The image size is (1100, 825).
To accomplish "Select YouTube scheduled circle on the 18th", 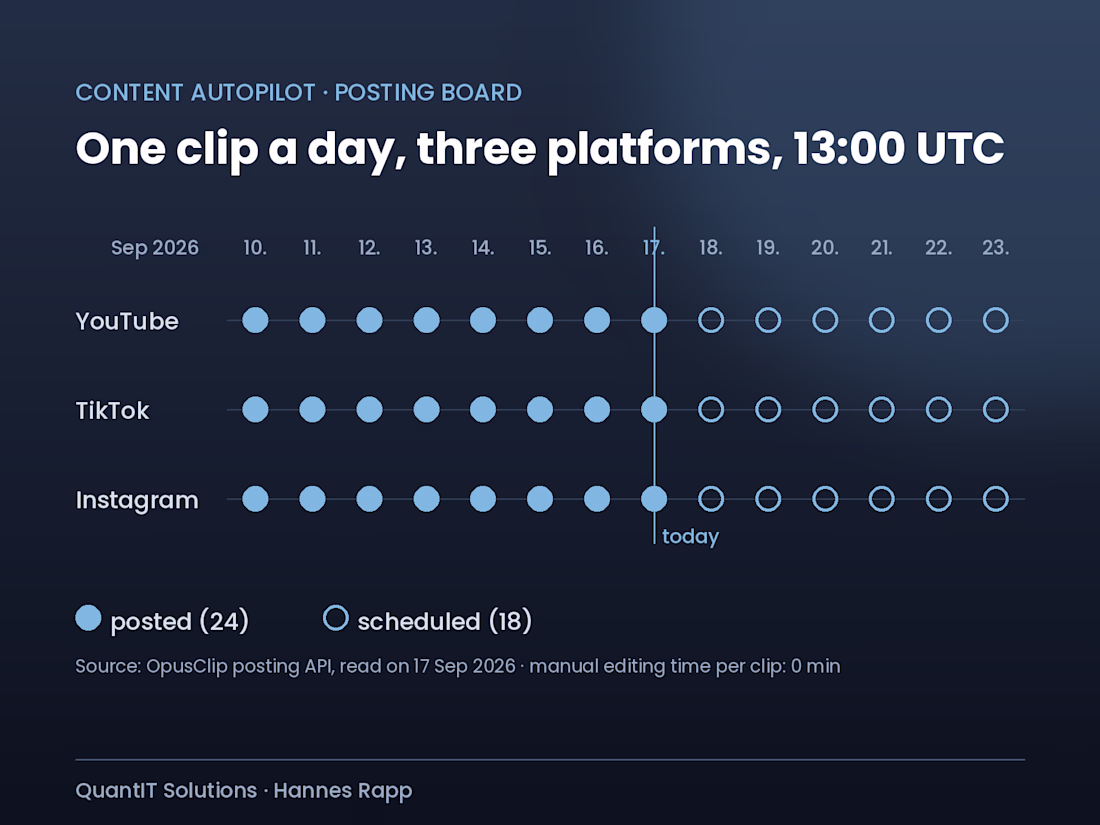I will point(711,320).
